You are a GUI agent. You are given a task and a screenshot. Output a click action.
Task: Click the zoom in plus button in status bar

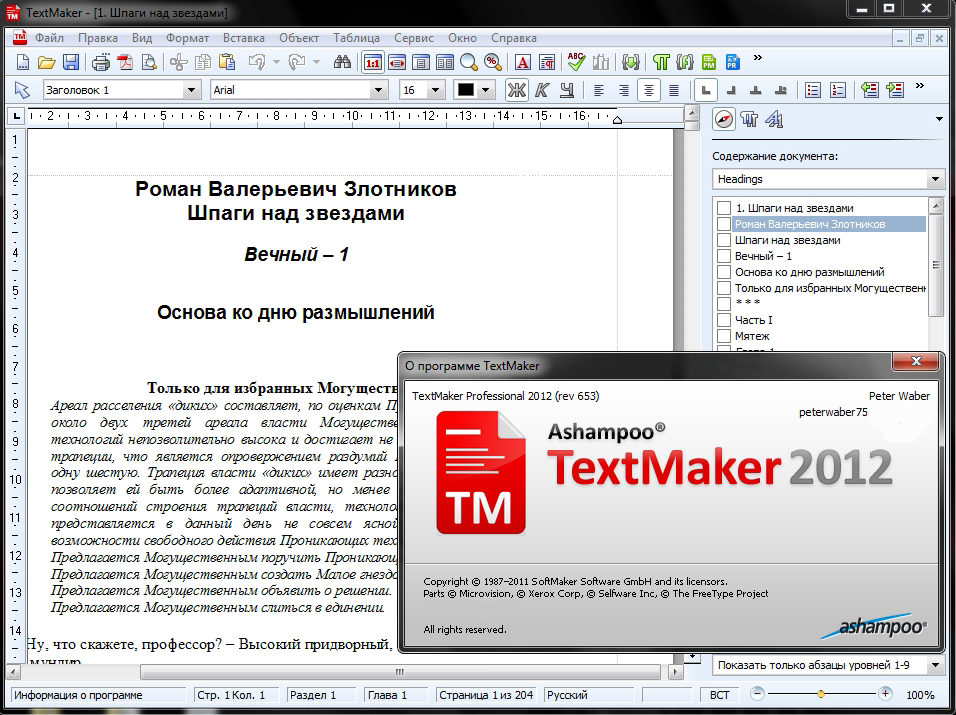tap(885, 694)
